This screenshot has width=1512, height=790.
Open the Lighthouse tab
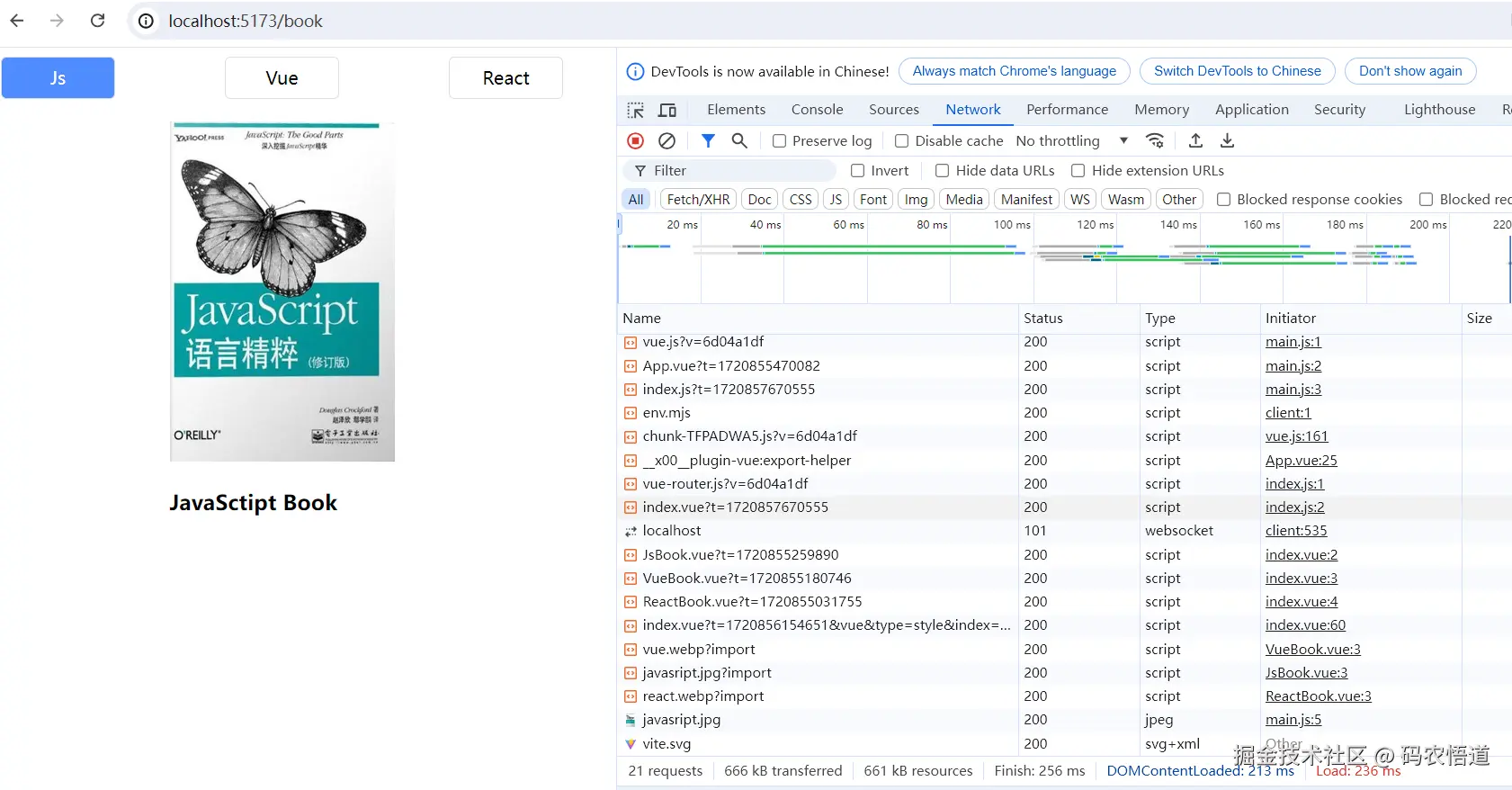coord(1440,110)
